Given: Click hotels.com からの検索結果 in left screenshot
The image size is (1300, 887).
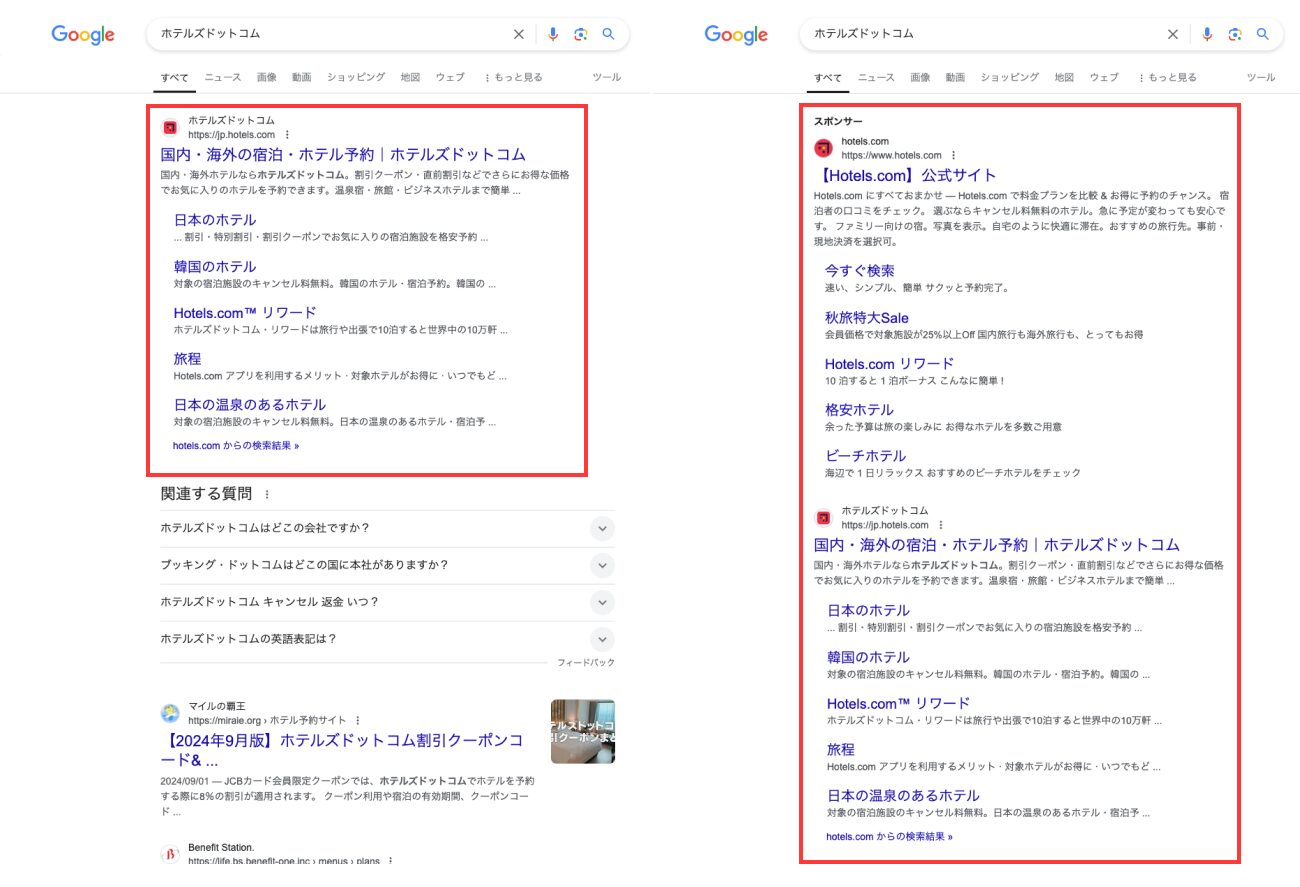Looking at the screenshot, I should click(236, 446).
